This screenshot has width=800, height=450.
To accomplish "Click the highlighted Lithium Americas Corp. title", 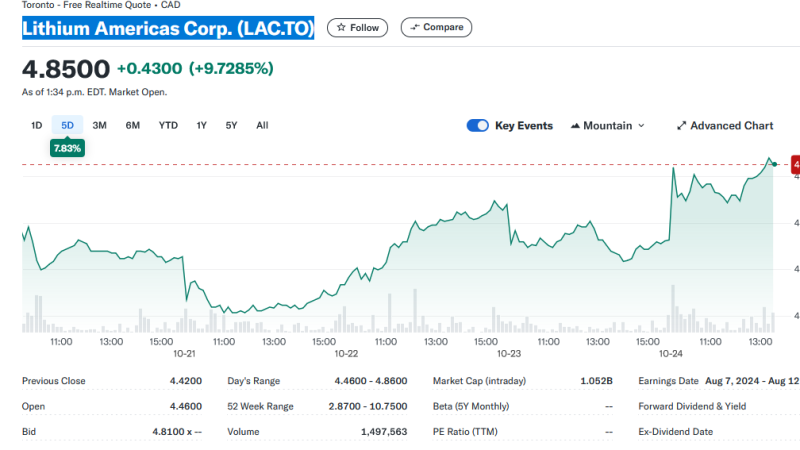I will point(168,29).
